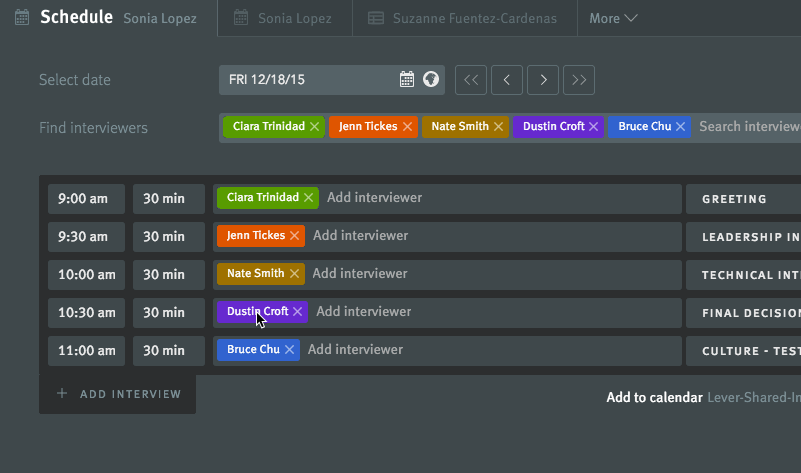Click Add interviewer in the 11:00 am row

356,349
